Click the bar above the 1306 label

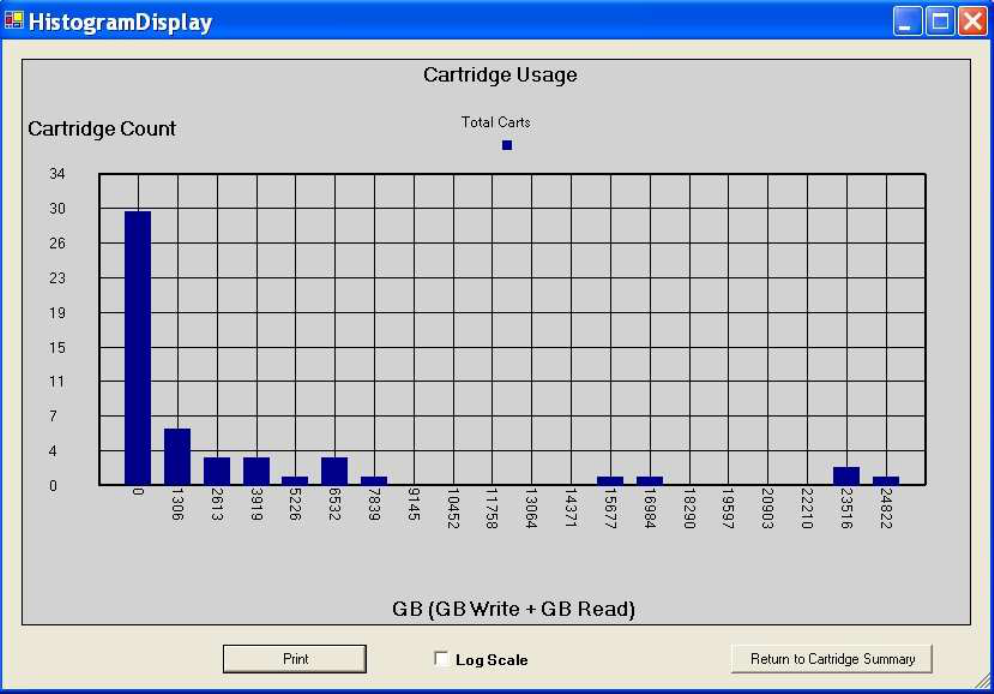coord(178,456)
